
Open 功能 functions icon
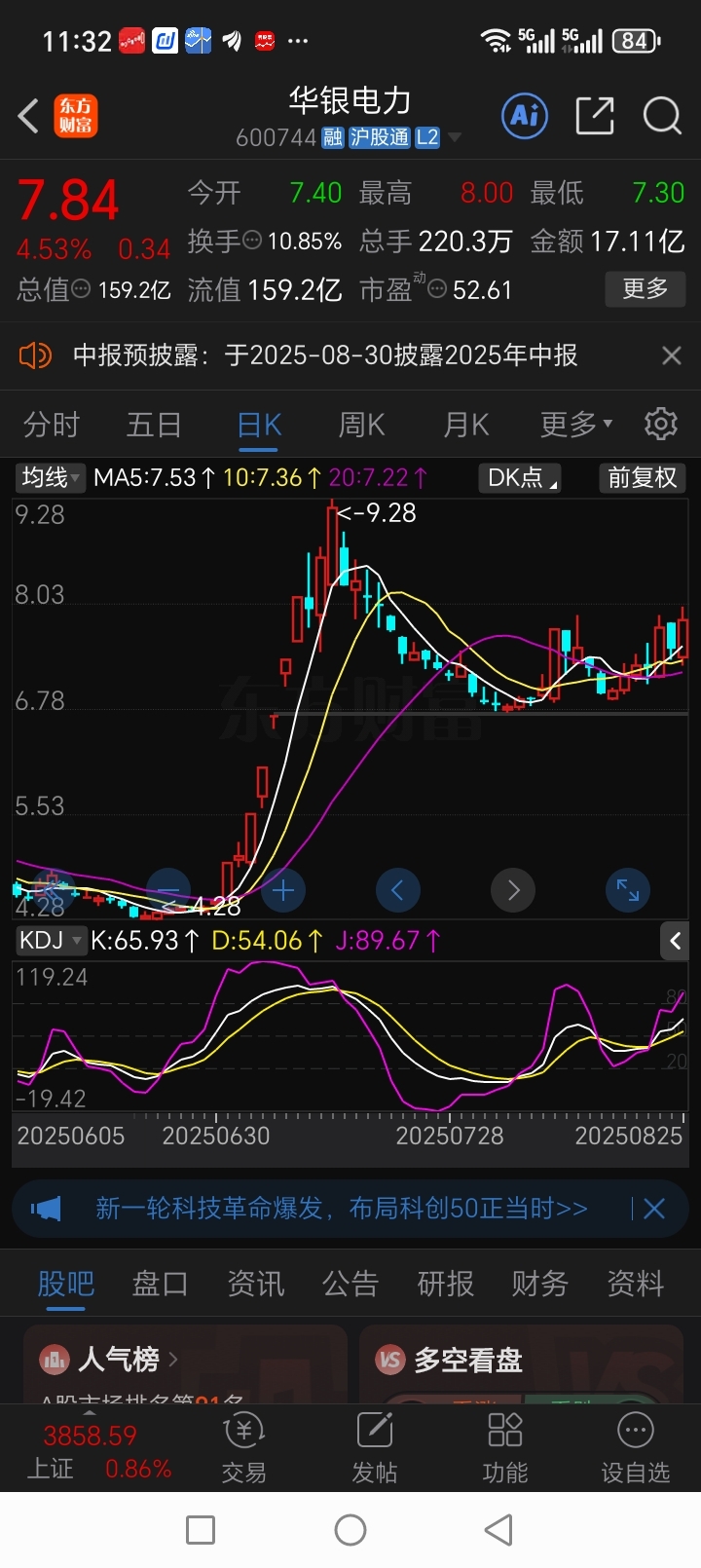(504, 1449)
